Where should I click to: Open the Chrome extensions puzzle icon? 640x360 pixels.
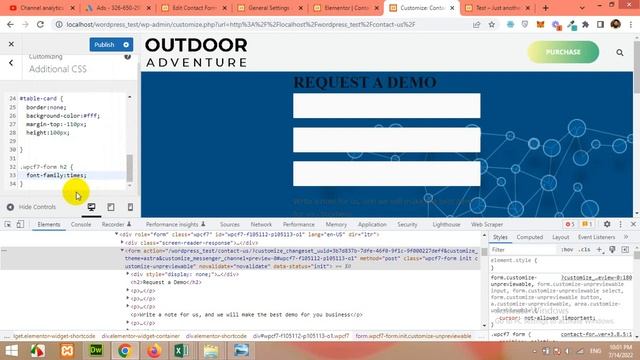click(585, 24)
